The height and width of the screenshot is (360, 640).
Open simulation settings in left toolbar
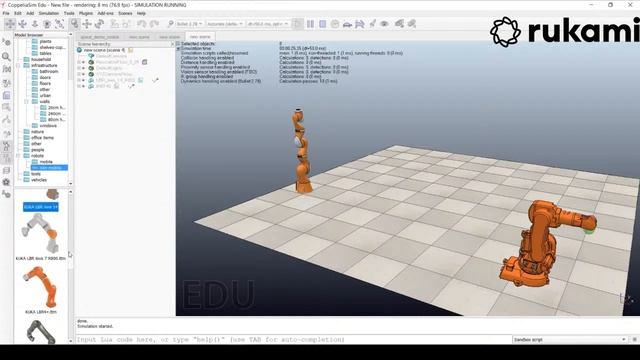[7, 42]
